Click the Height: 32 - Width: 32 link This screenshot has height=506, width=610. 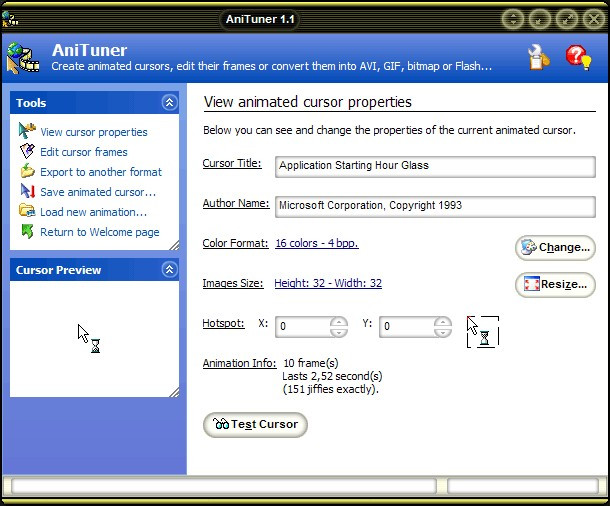pos(328,283)
